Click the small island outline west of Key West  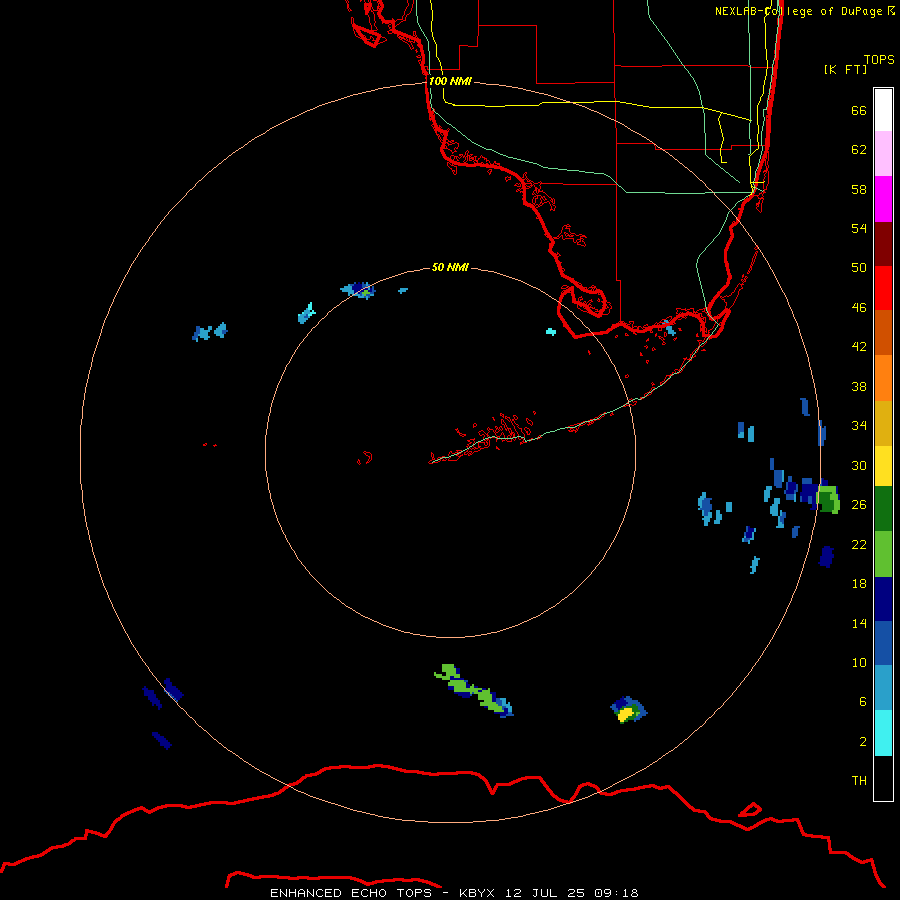pos(365,457)
